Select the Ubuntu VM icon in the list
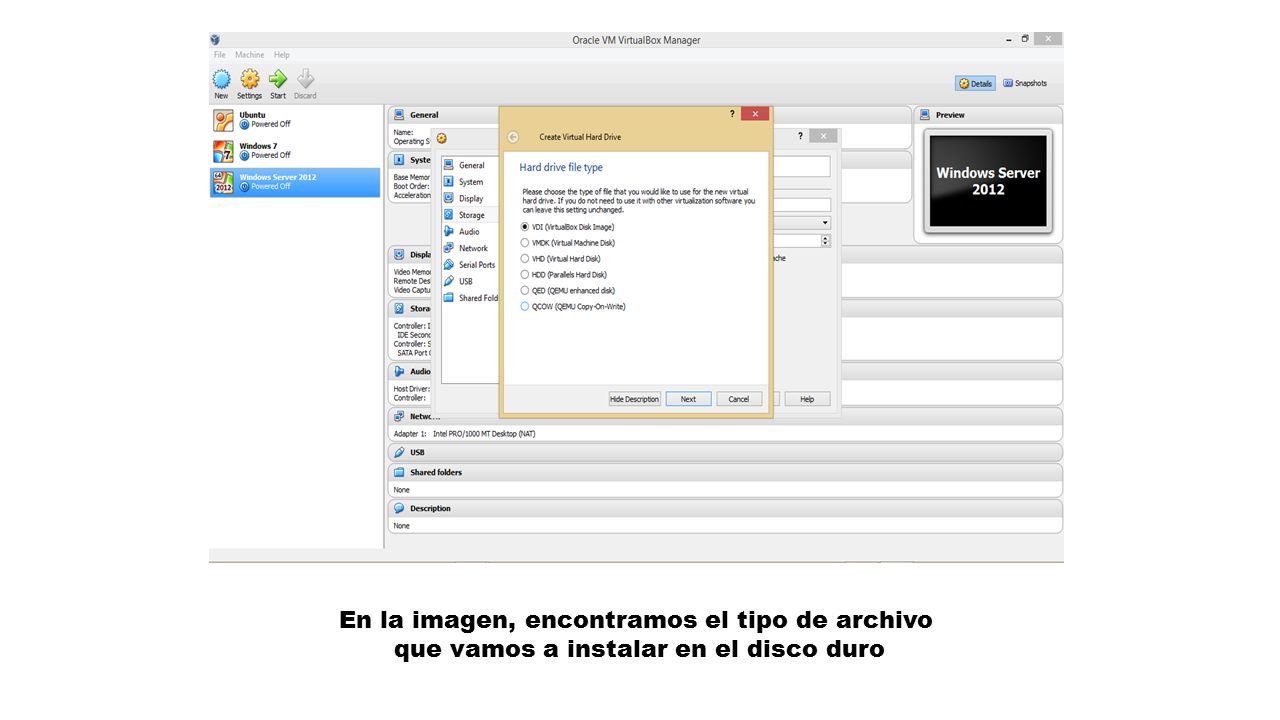1280x720 pixels. (x=224, y=120)
